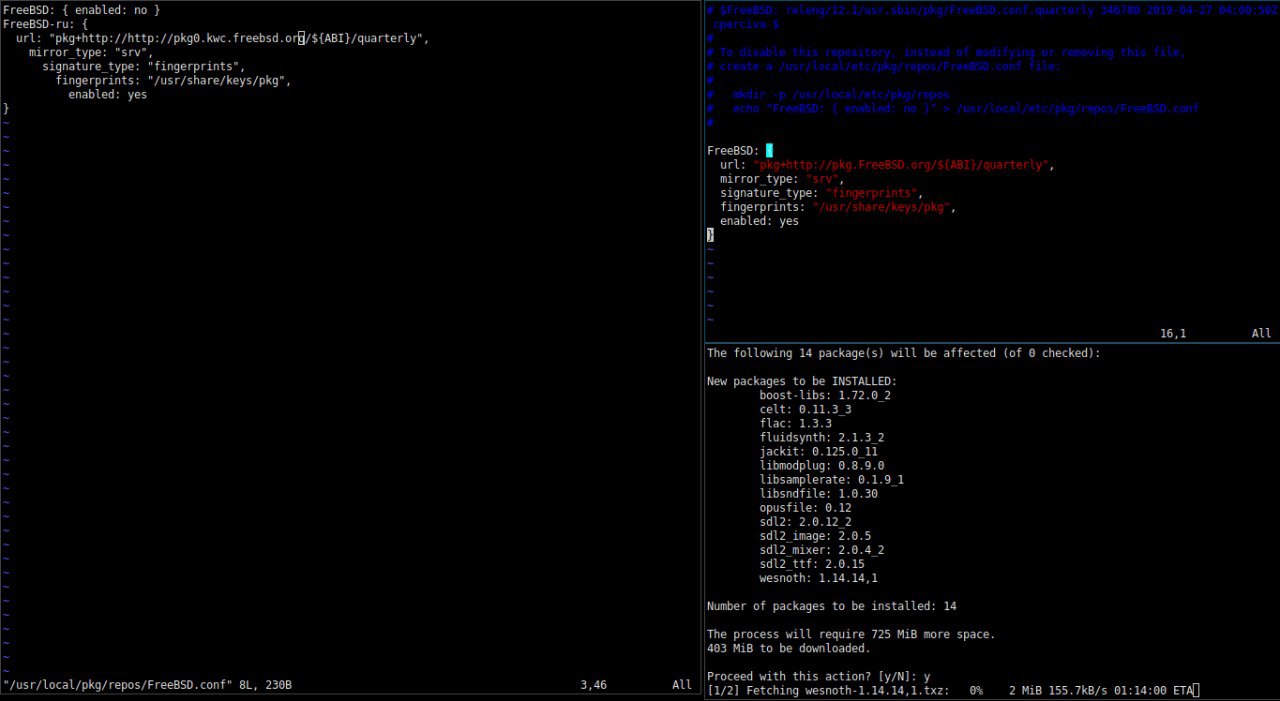Click the '3,46' cursor position indicator
Image resolution: width=1280 pixels, height=701 pixels.
coord(593,685)
